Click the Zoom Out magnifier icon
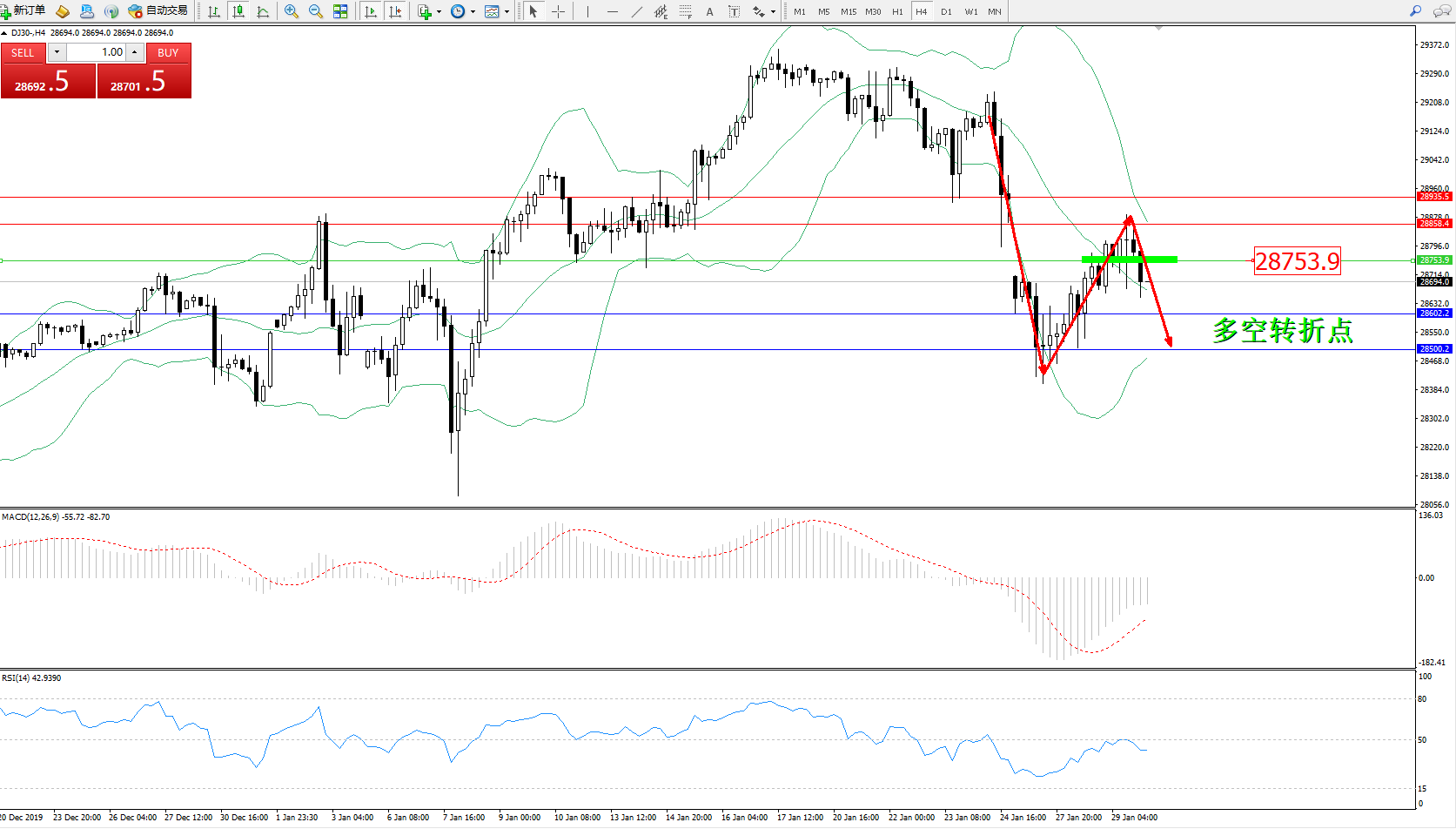 point(315,11)
